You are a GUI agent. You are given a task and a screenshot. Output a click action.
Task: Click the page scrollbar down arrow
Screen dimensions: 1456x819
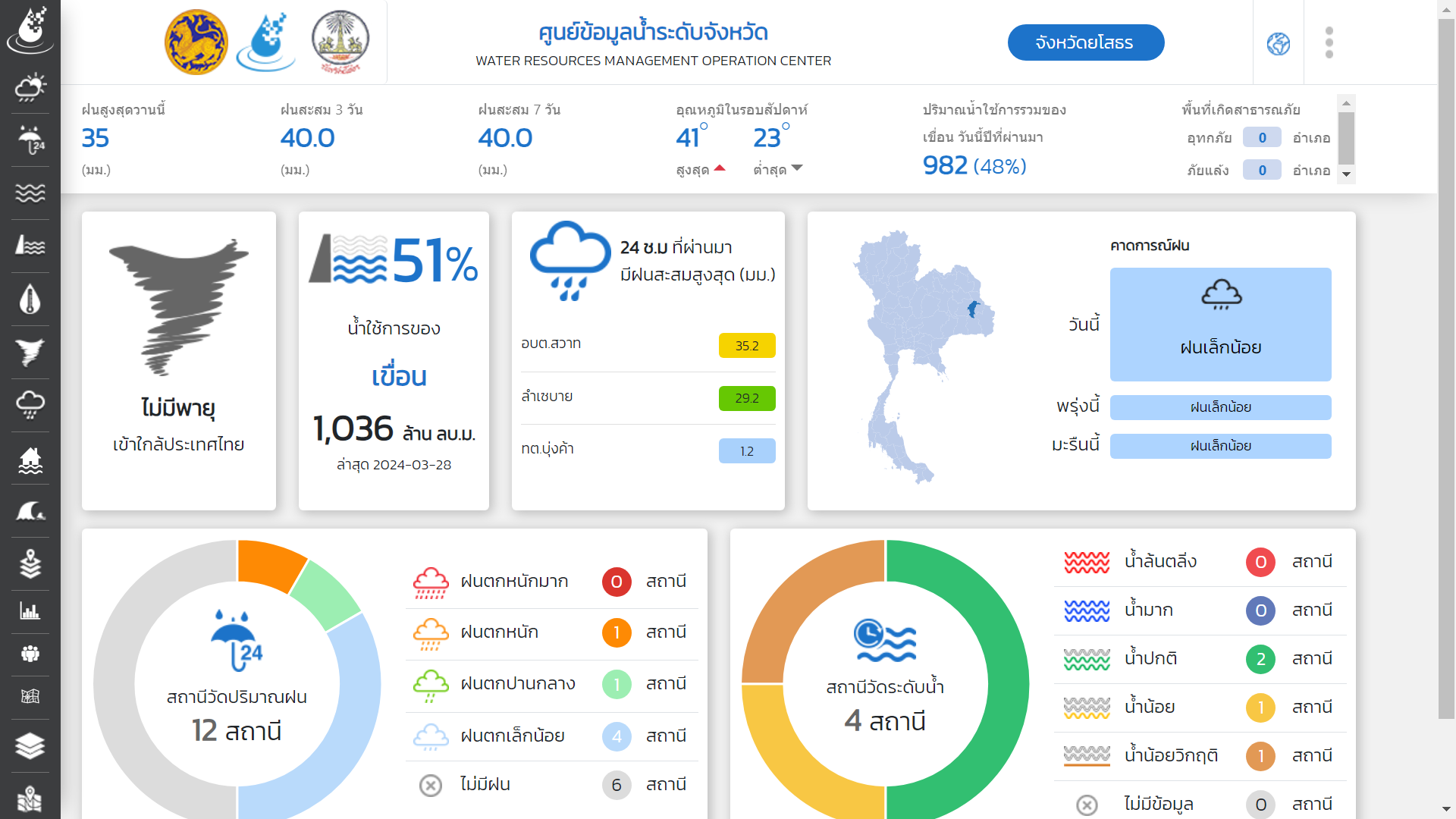click(x=1446, y=809)
